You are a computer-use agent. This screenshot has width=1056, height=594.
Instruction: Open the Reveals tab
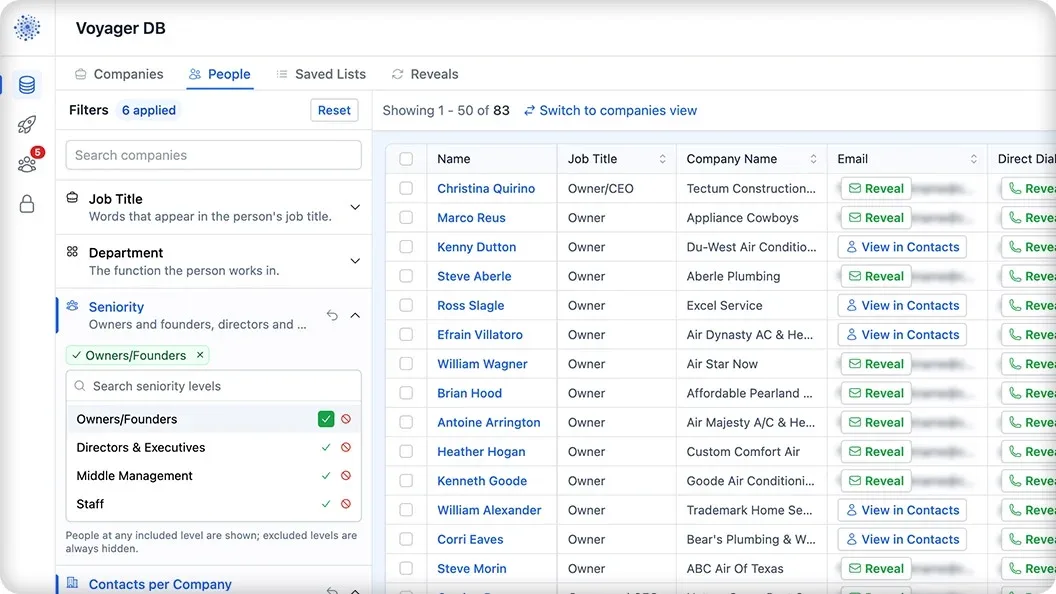coord(425,74)
